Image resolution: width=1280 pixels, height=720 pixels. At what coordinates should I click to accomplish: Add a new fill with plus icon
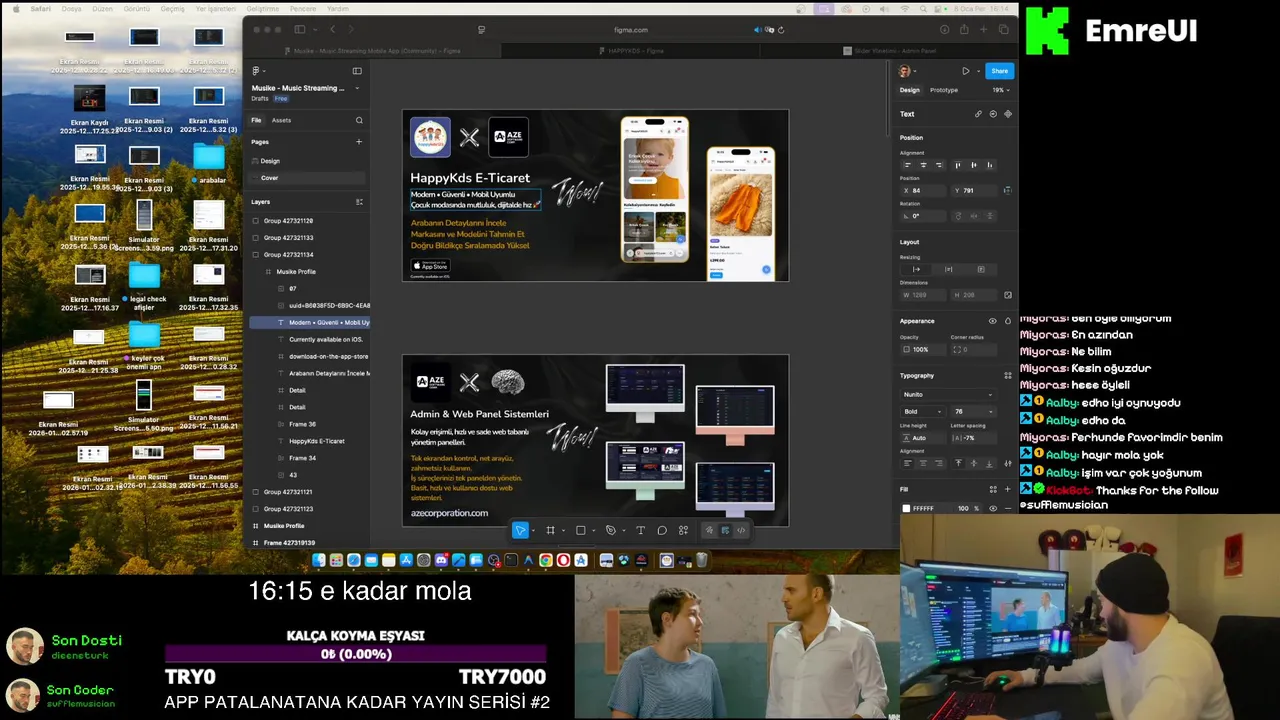tap(1007, 489)
